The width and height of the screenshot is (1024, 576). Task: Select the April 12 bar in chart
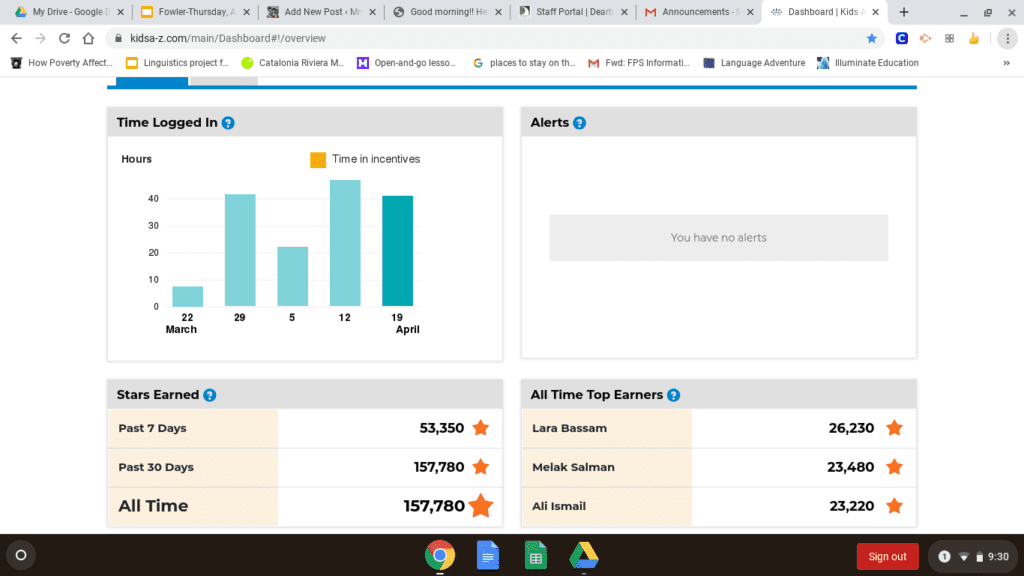click(345, 243)
